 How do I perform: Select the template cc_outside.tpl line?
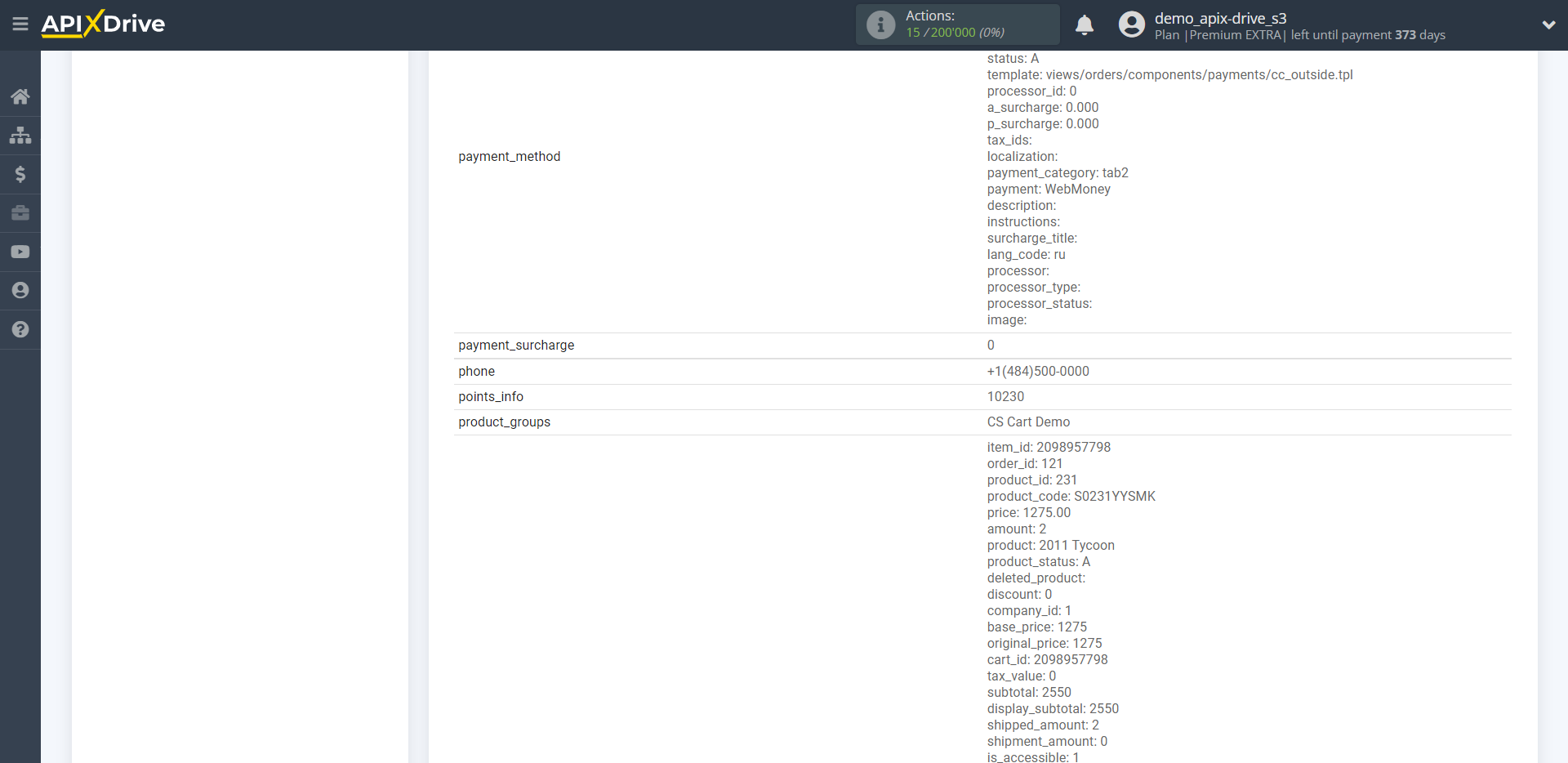(x=1169, y=74)
